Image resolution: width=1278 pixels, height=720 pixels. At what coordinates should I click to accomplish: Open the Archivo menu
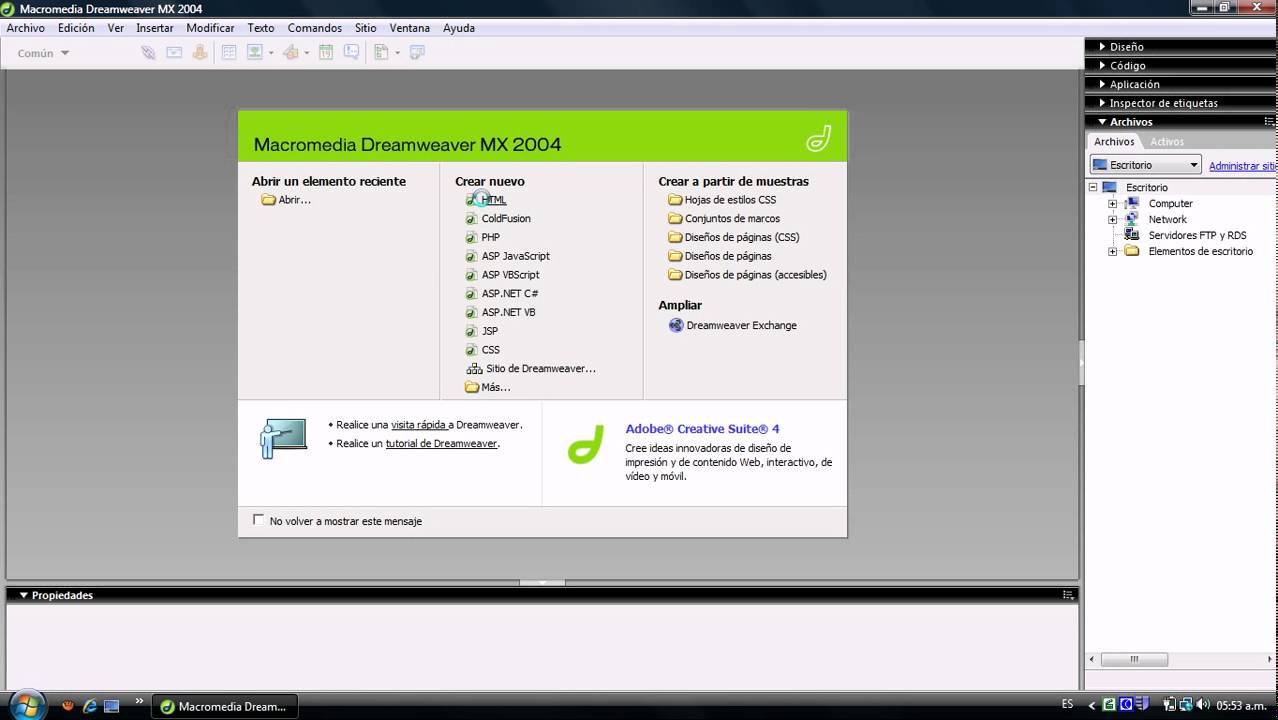(26, 28)
